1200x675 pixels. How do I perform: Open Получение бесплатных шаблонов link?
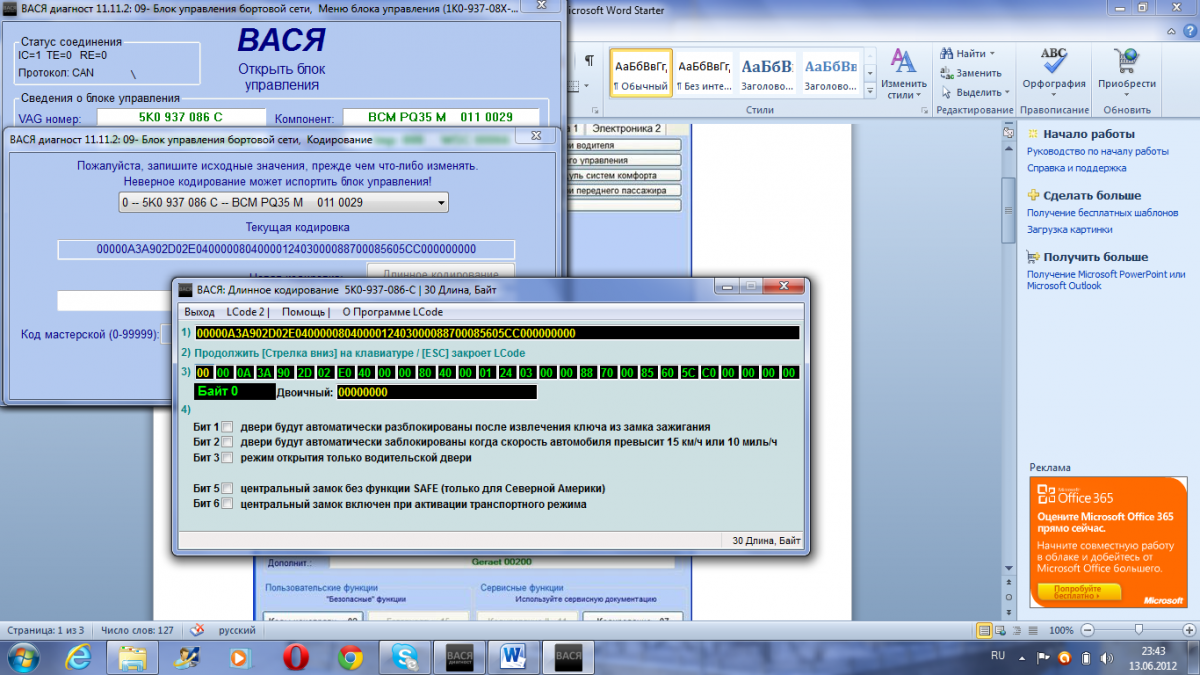coord(1102,213)
